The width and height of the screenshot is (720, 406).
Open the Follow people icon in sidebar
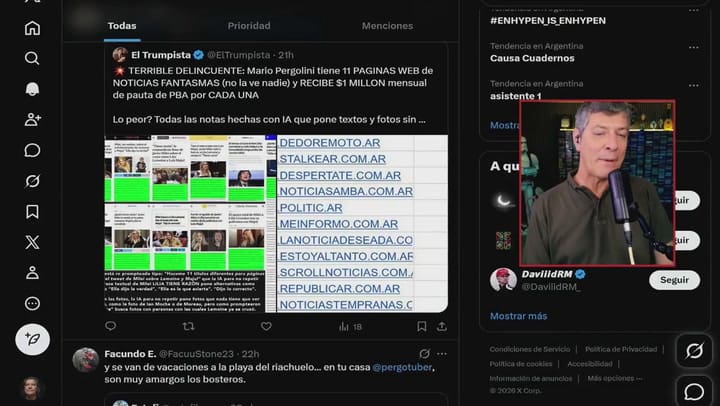(x=32, y=120)
